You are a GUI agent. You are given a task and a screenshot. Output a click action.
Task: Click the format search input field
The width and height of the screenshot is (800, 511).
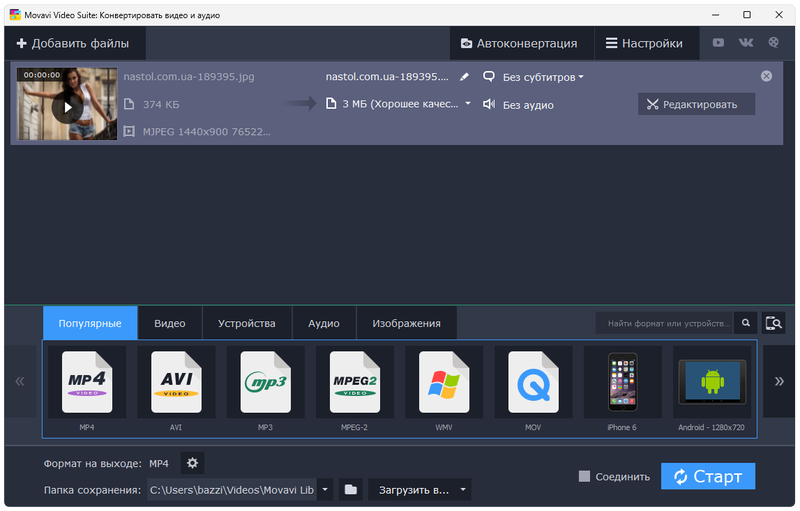tap(664, 323)
